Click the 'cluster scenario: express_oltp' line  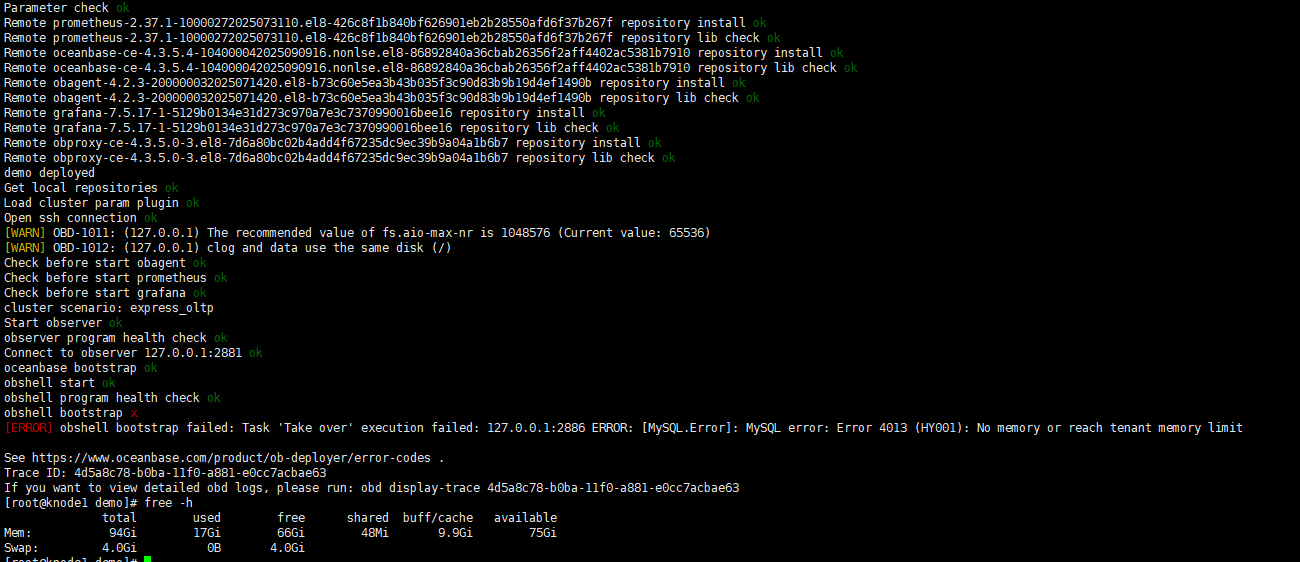[x=108, y=308]
